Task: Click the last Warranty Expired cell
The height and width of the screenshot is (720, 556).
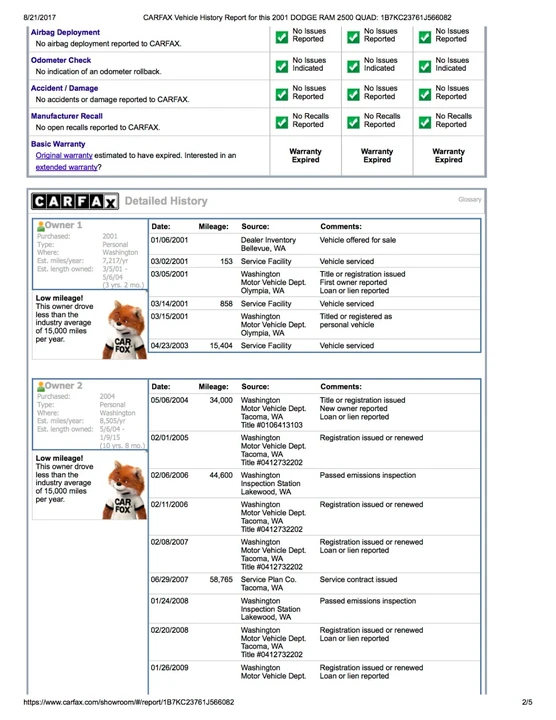Action: coord(449,156)
